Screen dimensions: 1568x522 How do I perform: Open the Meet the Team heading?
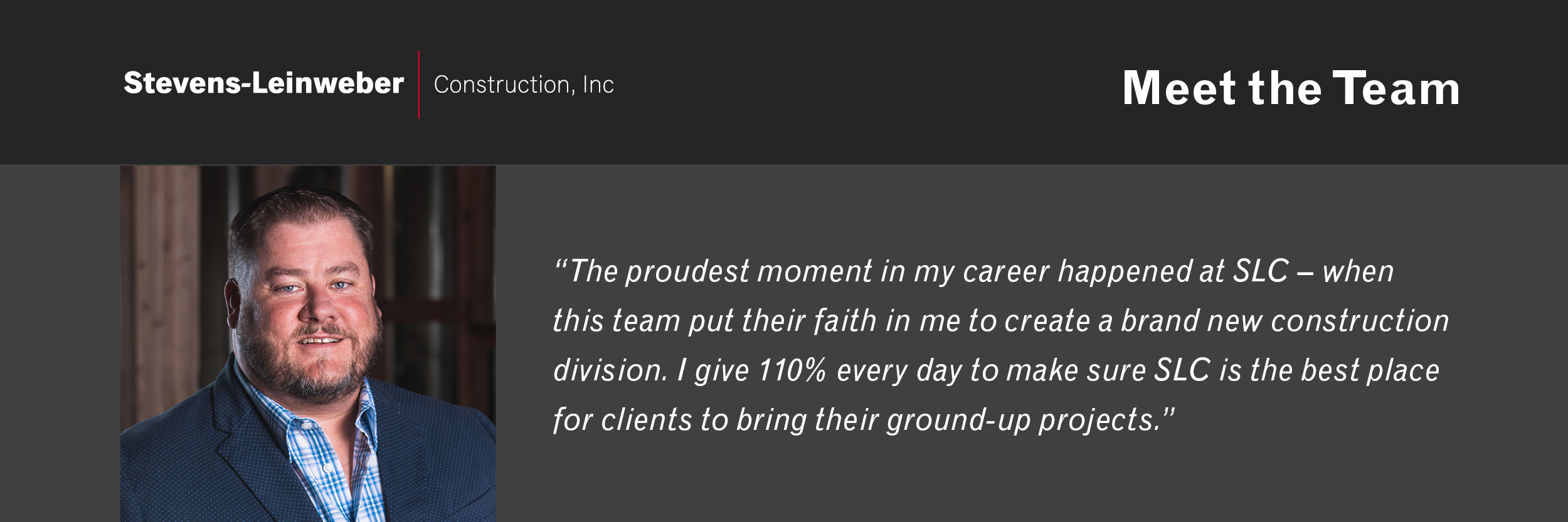pos(1291,88)
